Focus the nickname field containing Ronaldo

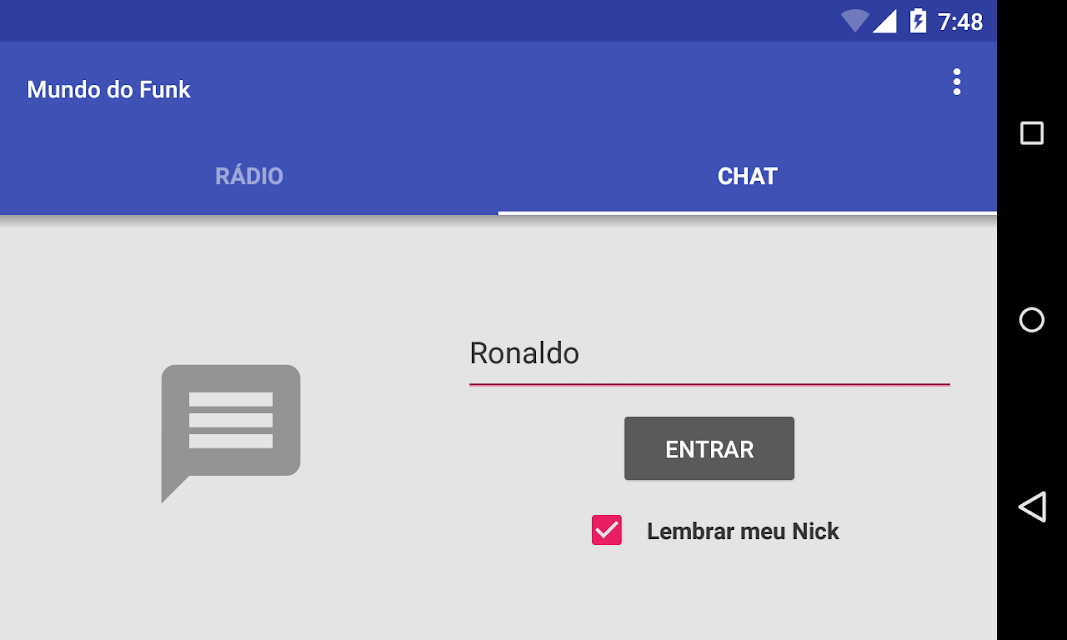(708, 353)
